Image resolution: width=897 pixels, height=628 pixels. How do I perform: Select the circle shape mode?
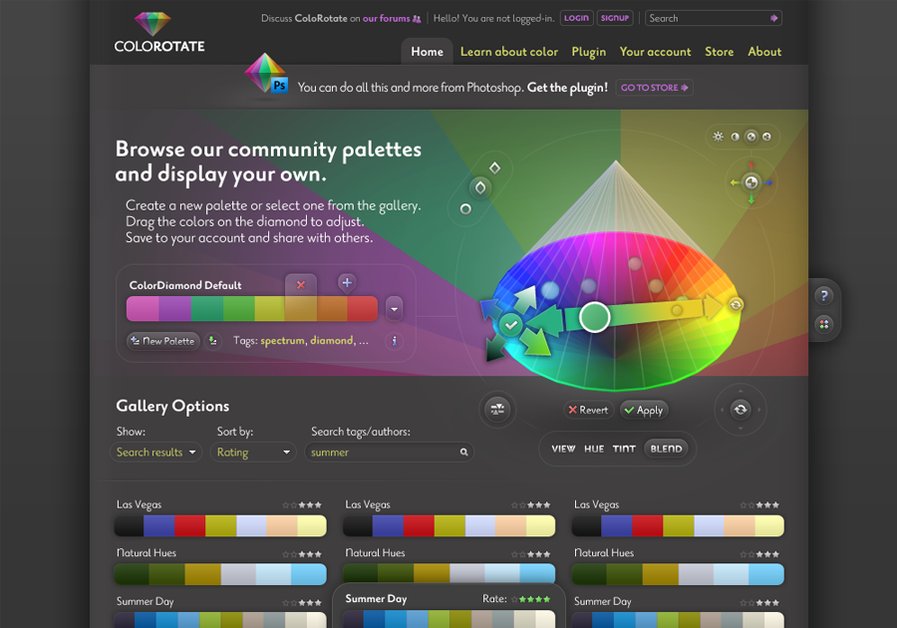466,209
